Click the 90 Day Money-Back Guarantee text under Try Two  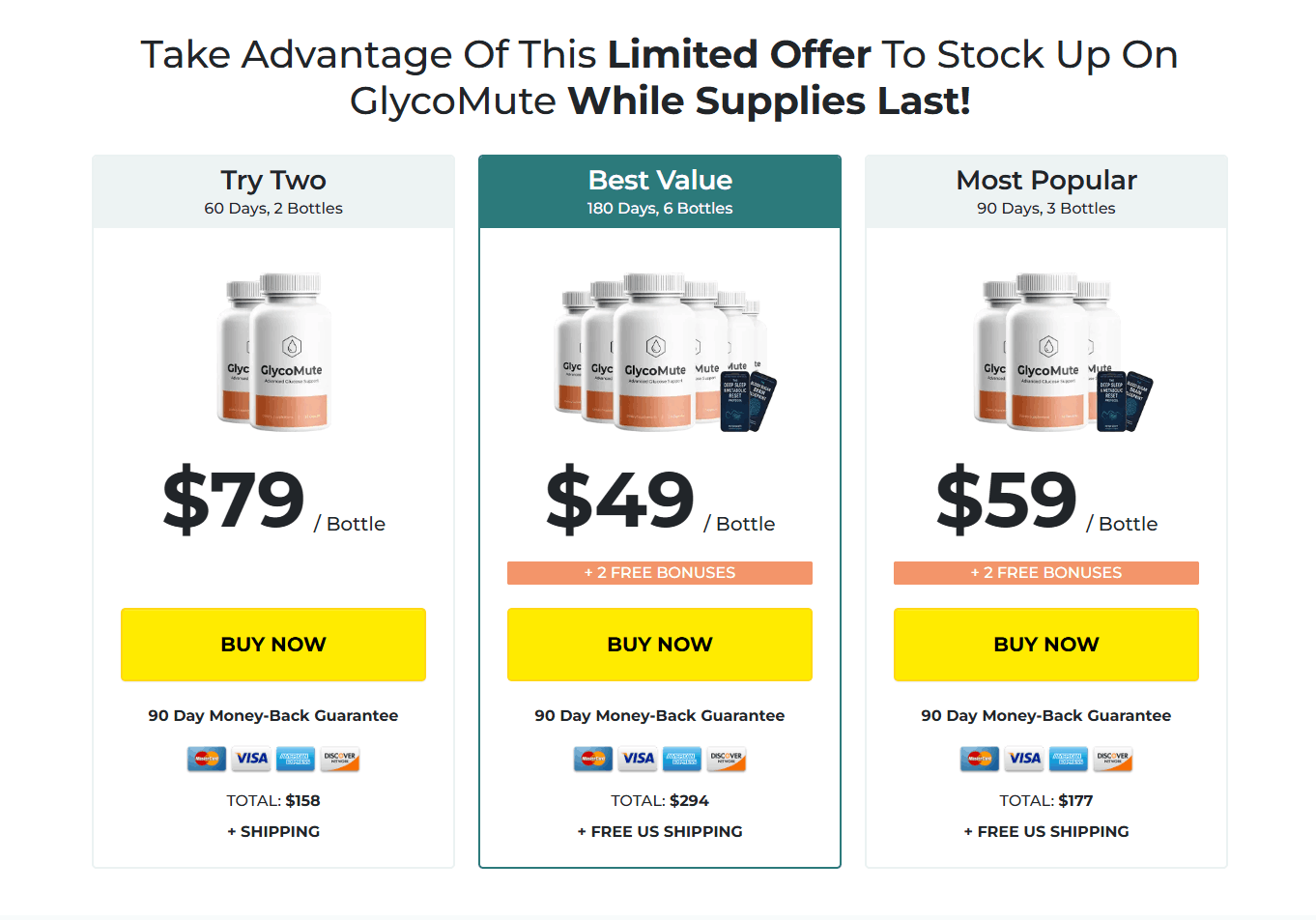coord(273,715)
